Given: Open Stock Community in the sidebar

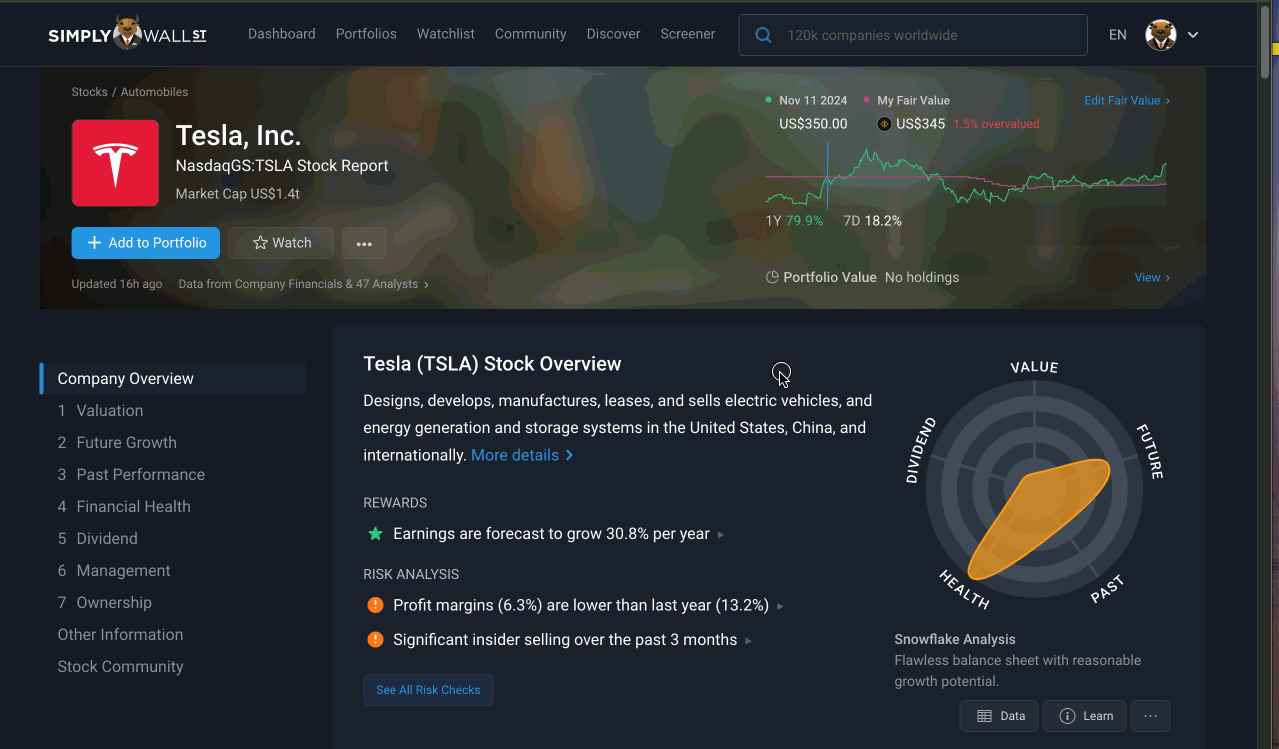Looking at the screenshot, I should point(120,666).
